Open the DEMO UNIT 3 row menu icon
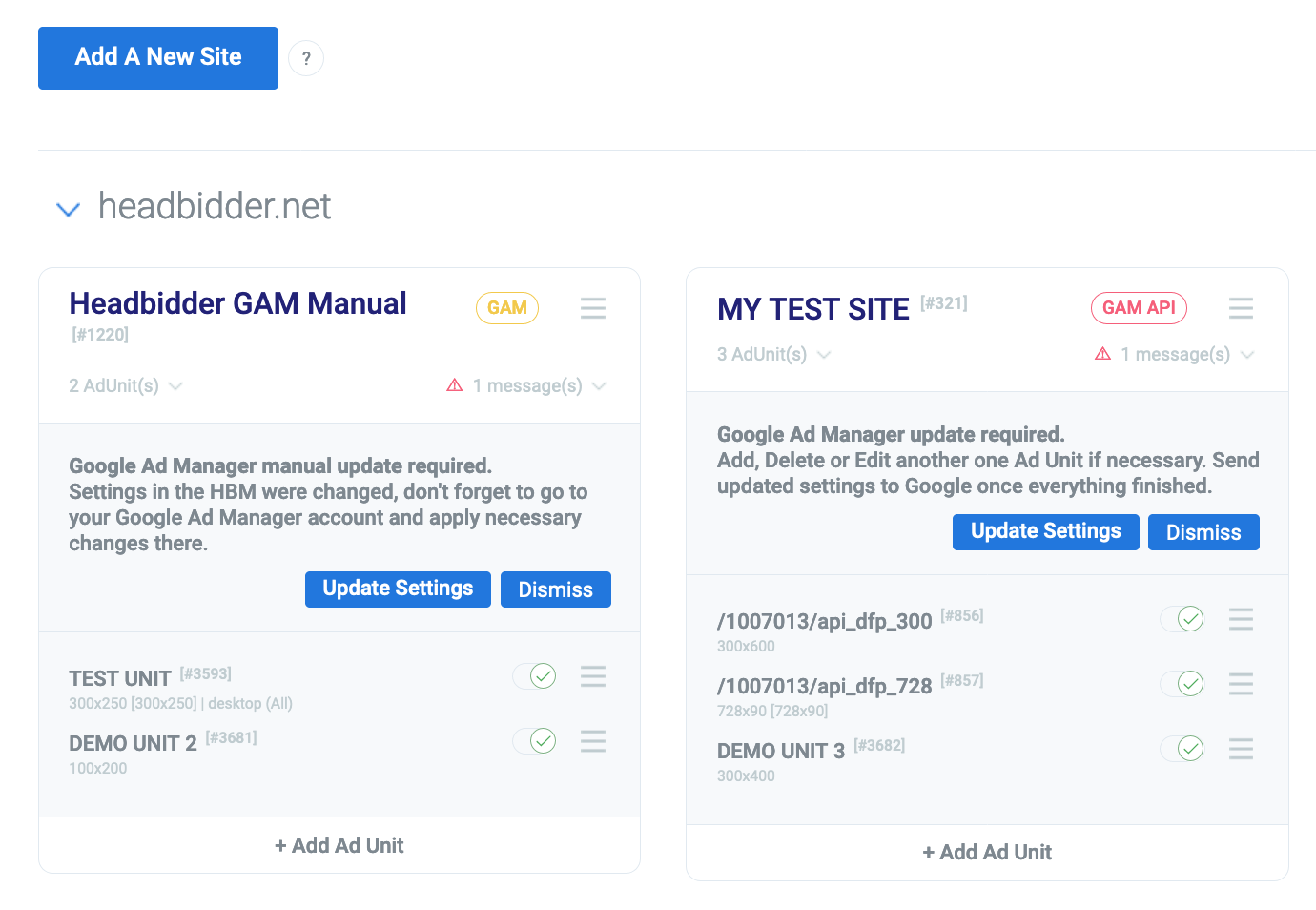1316x910 pixels. tap(1241, 749)
